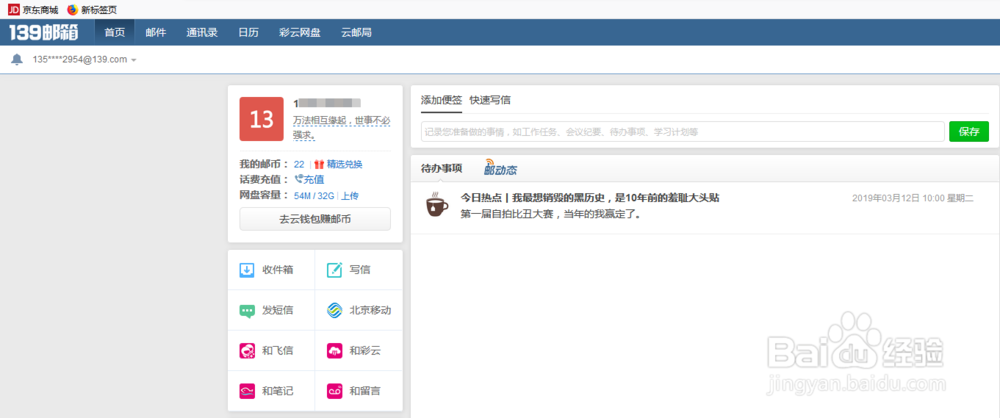This screenshot has width=1000, height=418.
Task: Click the 和彩云 cloud icon
Action: click(334, 350)
